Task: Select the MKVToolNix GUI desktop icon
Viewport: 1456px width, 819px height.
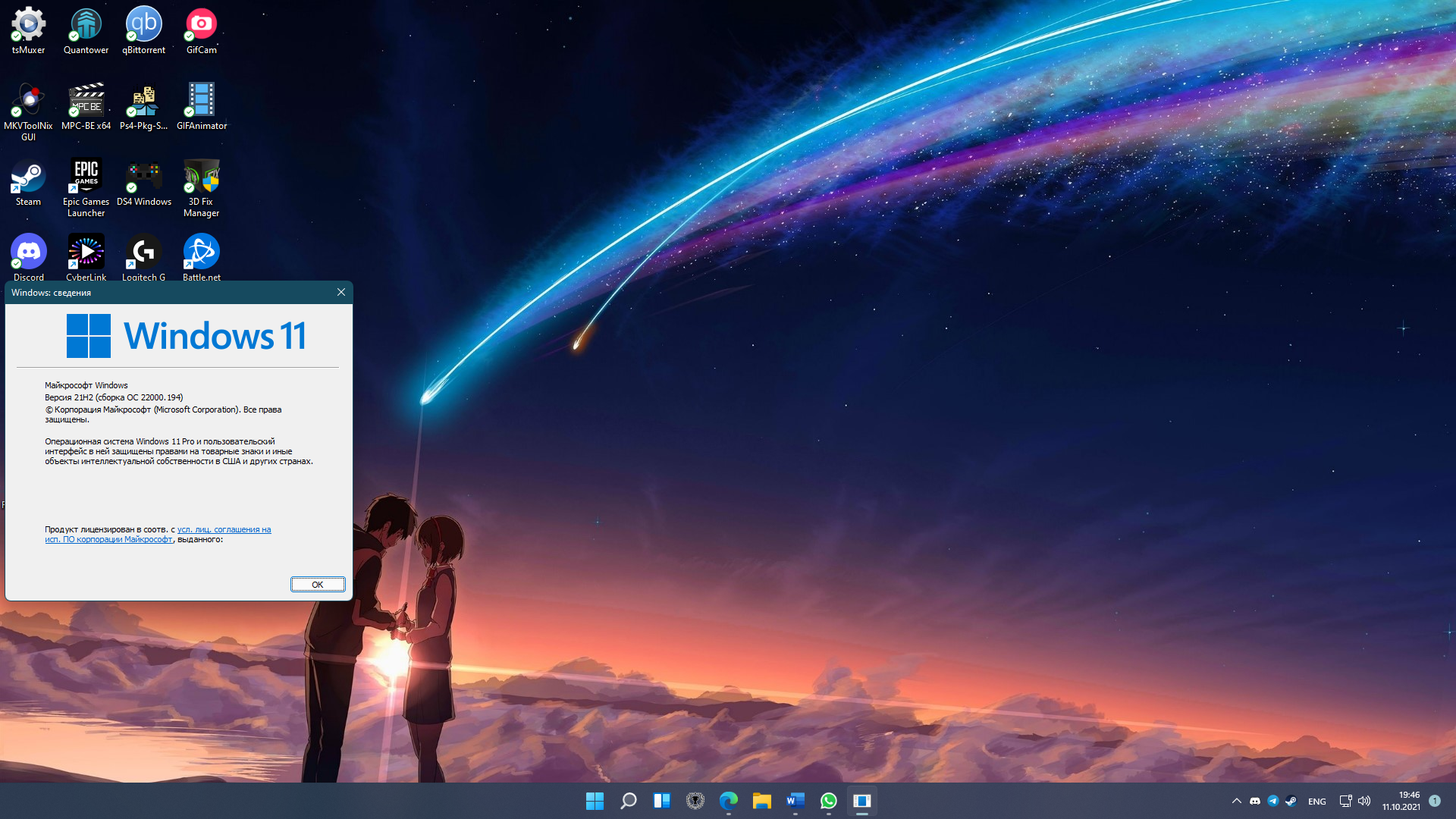Action: coord(28,111)
